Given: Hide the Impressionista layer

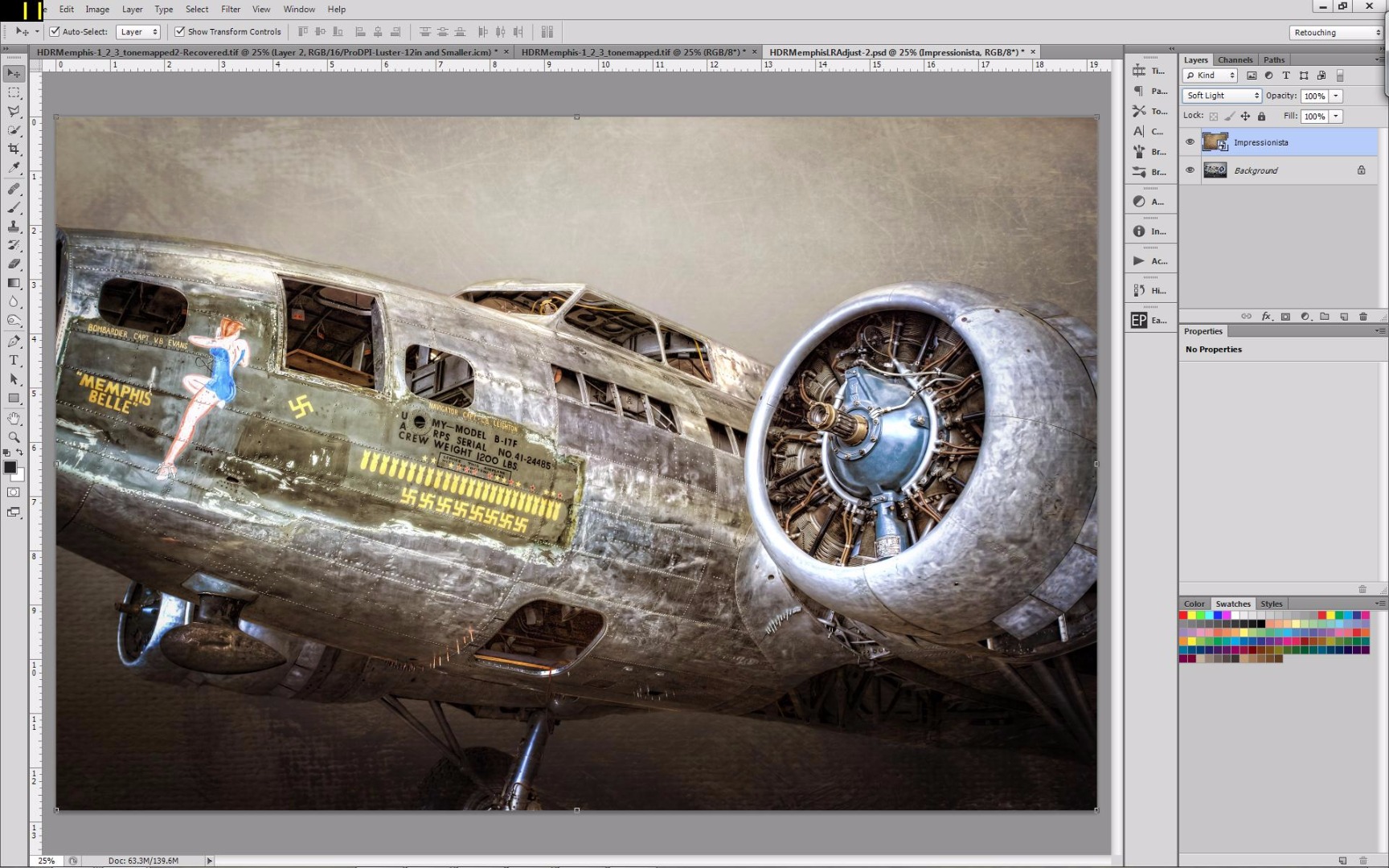Looking at the screenshot, I should (1190, 142).
